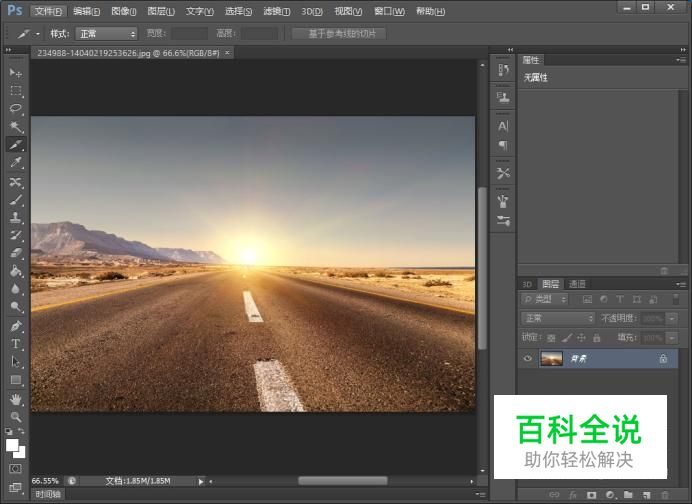Toggle shape layer filter
Screen dimensions: 692x504
[636, 300]
